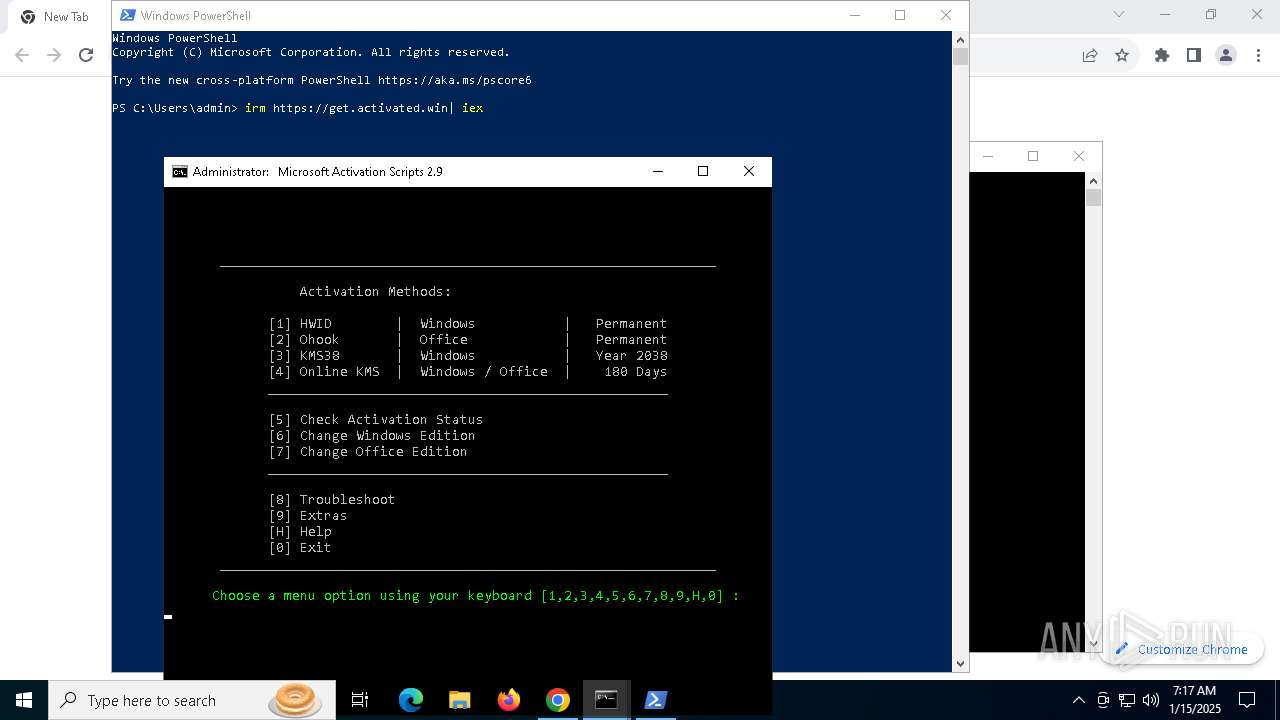Toggle the Chrome side panel icon

click(1194, 55)
